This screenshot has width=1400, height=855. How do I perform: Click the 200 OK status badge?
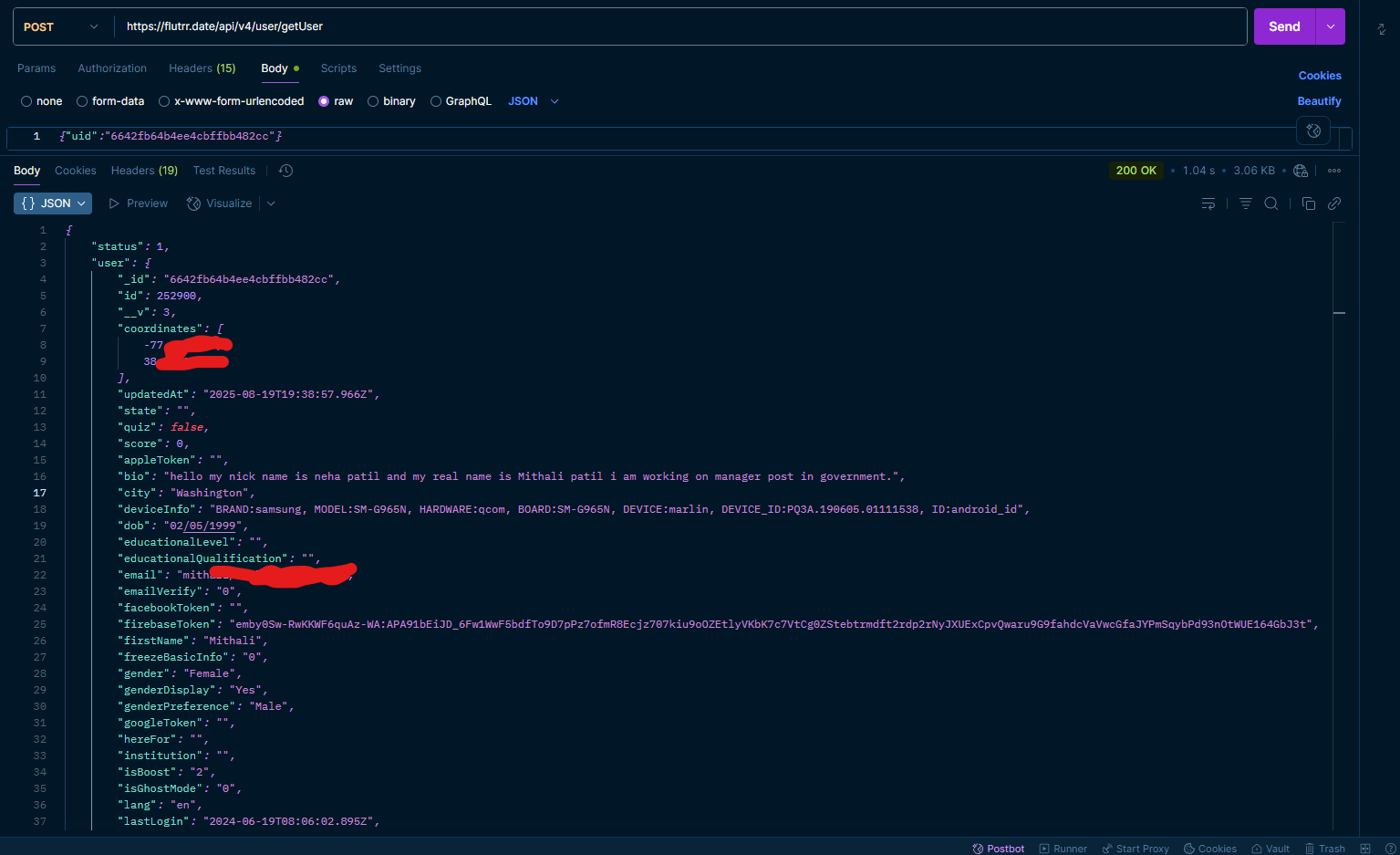coord(1136,171)
